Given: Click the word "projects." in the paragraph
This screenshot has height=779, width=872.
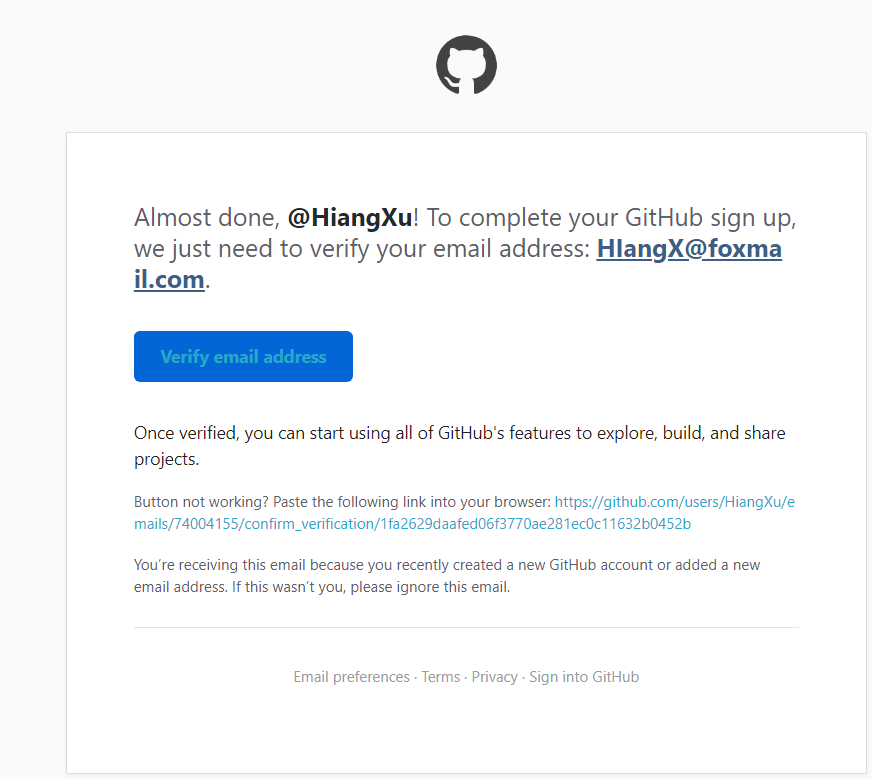Looking at the screenshot, I should 167,460.
